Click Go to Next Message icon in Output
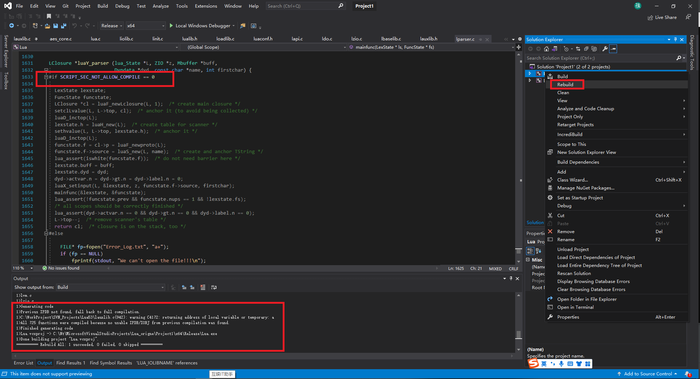 tap(192, 287)
